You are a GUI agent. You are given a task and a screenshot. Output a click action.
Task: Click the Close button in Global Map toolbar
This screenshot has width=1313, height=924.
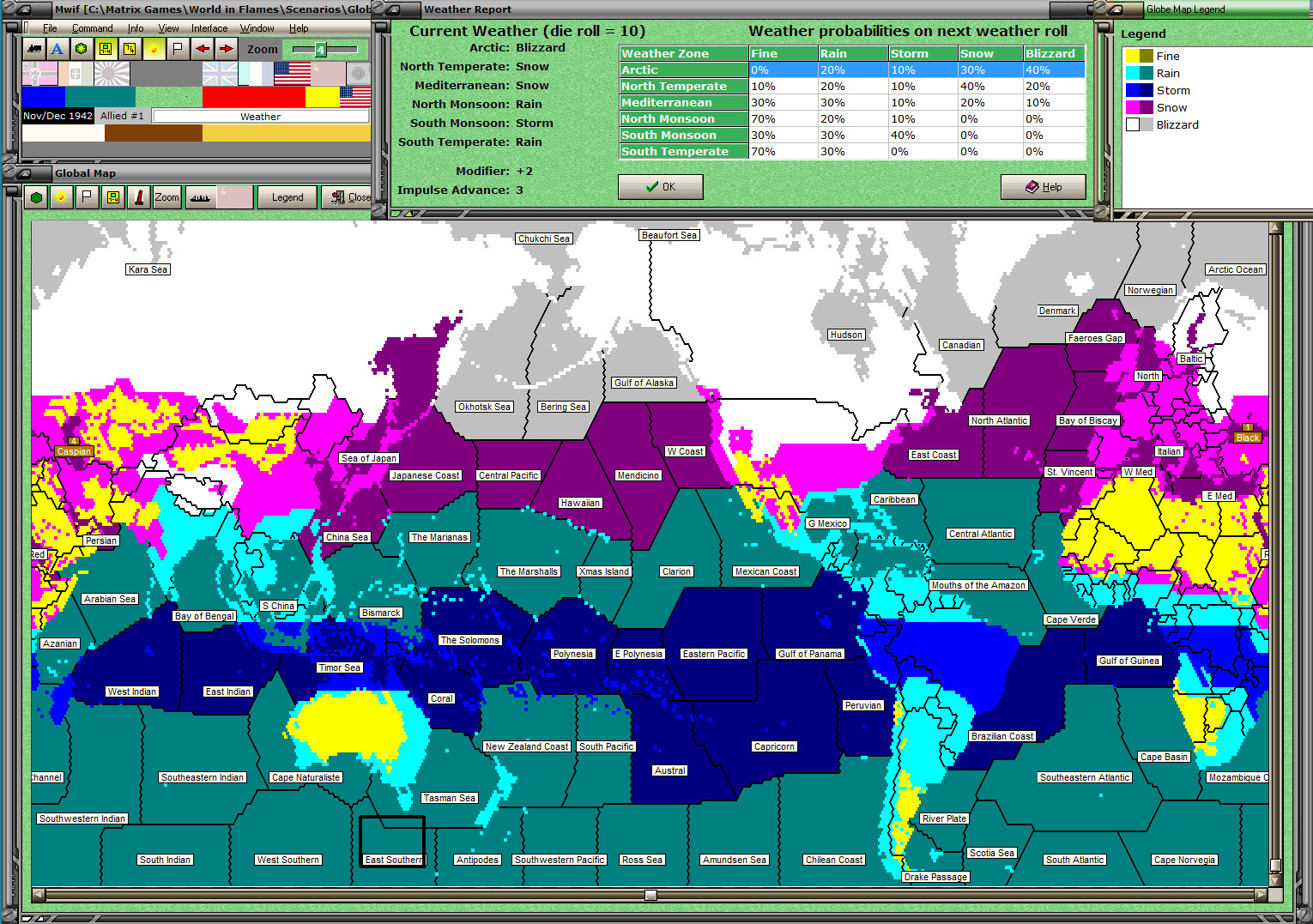pyautogui.click(x=348, y=197)
